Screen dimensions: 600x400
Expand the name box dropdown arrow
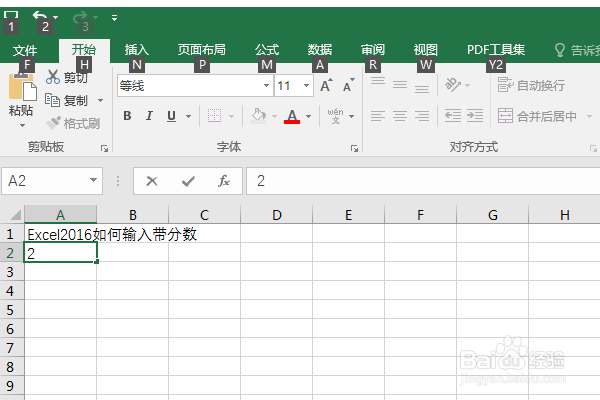[93, 180]
